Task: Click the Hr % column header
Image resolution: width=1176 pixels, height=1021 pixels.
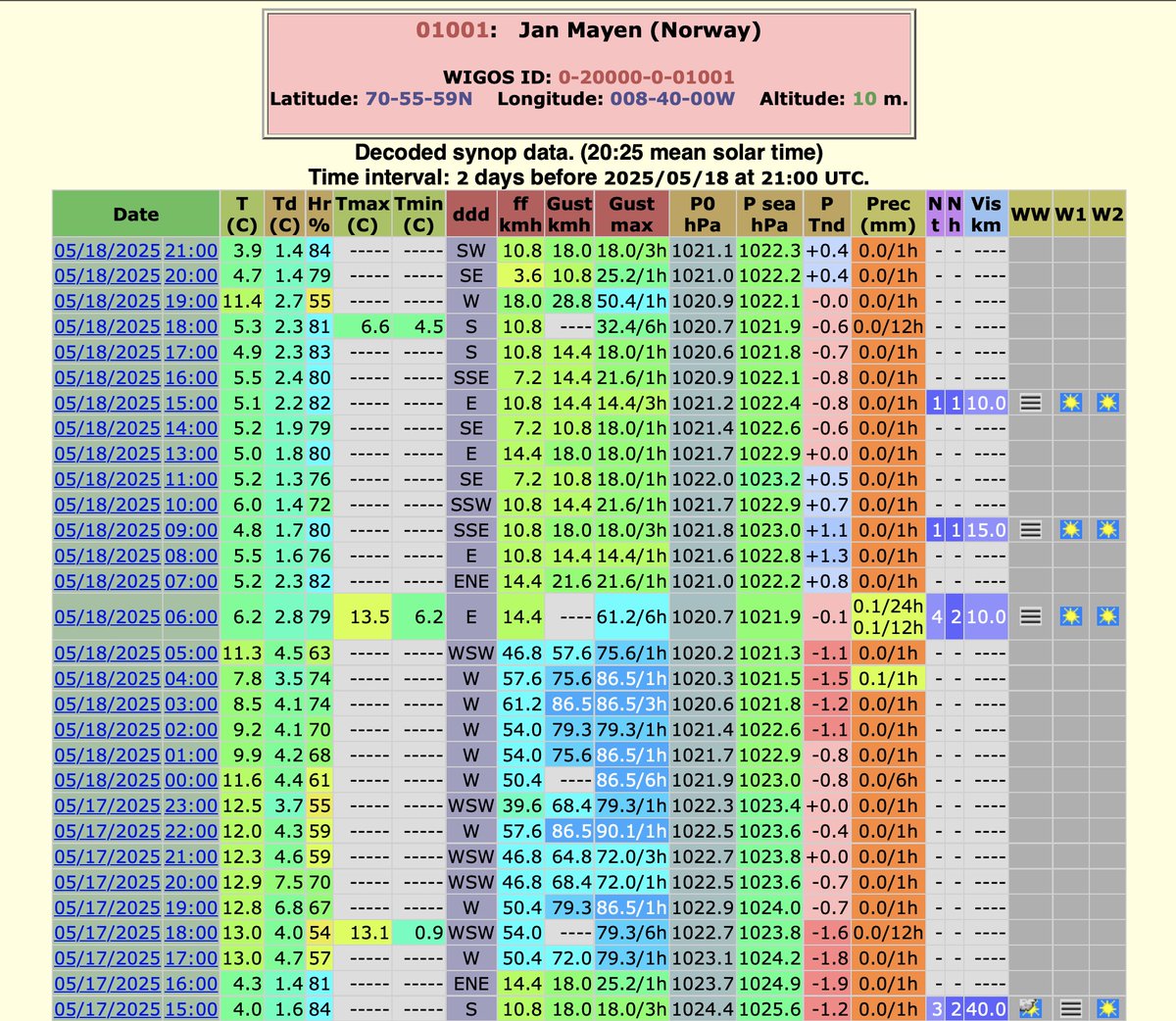Action: [319, 215]
